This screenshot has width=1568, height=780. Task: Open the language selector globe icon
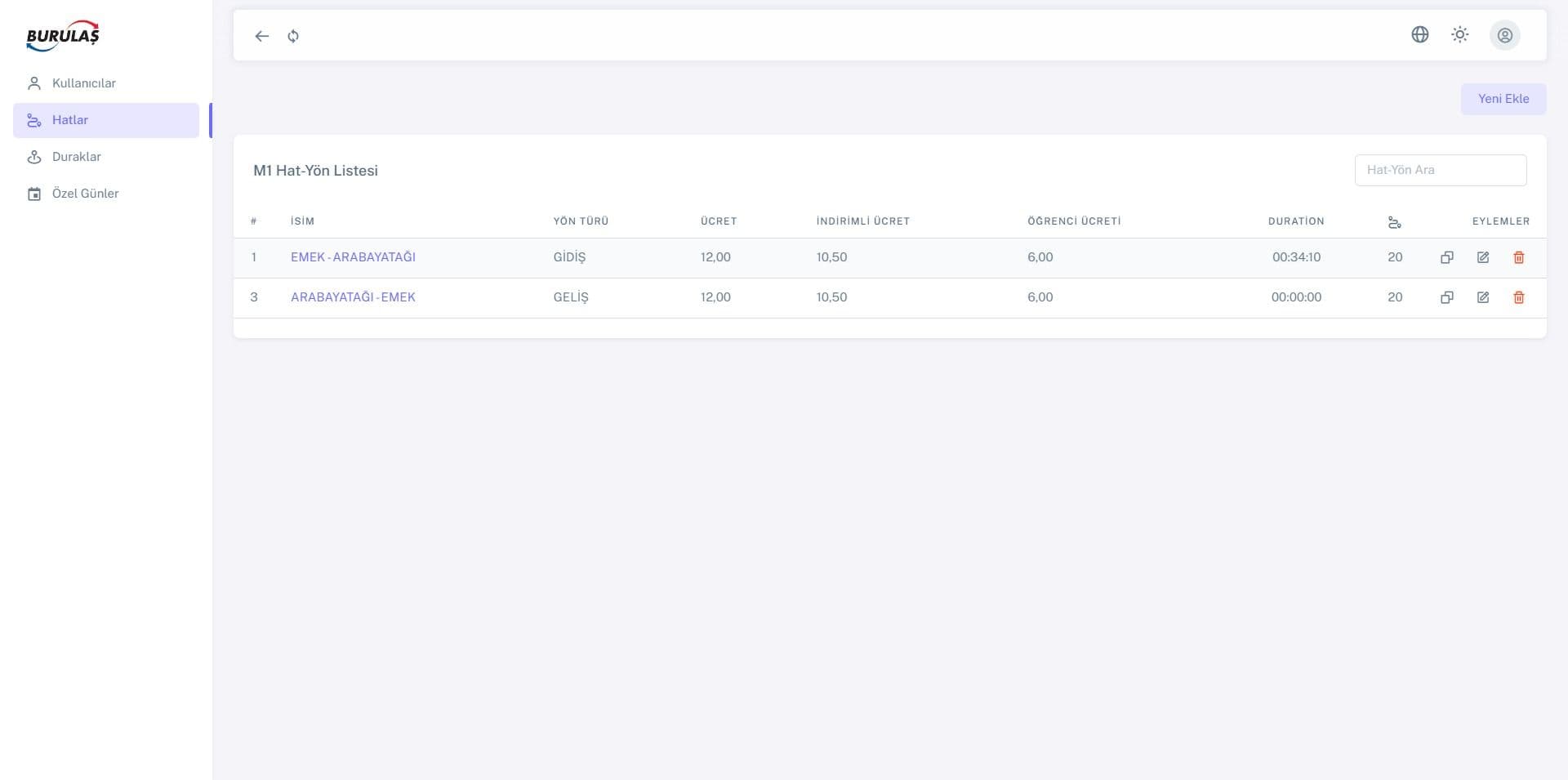pyautogui.click(x=1419, y=35)
